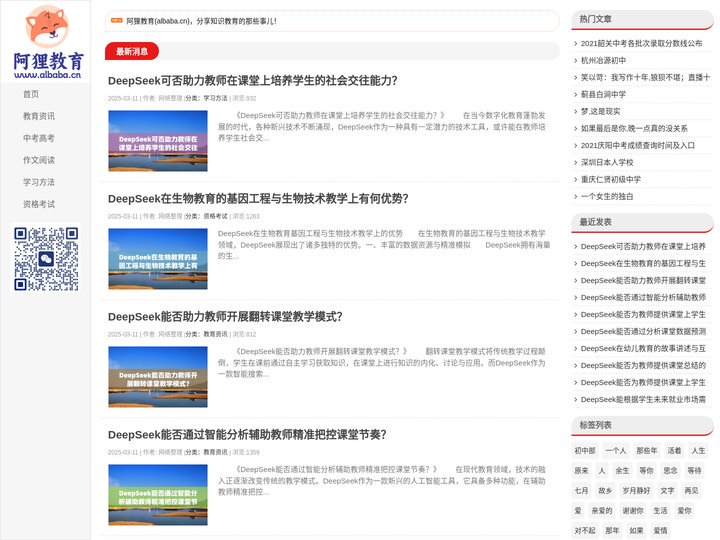Click the 亲爱的 tag

click(602, 511)
